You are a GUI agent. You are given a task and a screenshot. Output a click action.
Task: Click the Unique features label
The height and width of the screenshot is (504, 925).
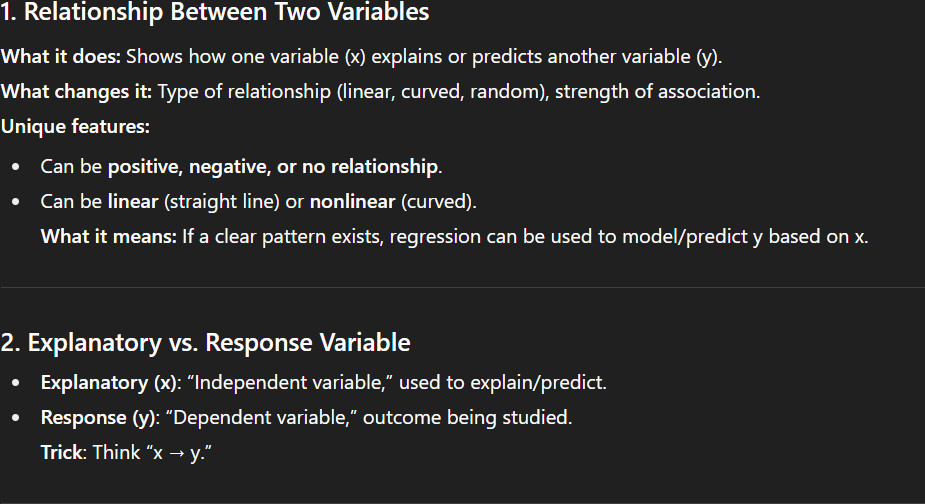tap(76, 126)
